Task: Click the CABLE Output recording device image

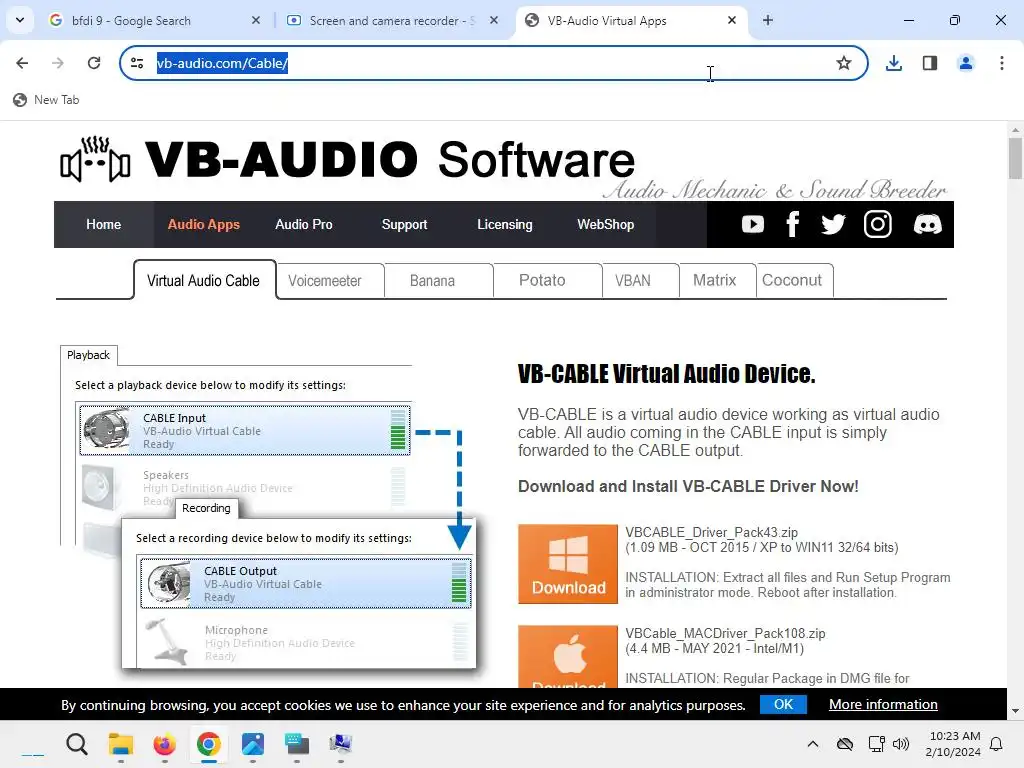Action: click(168, 583)
